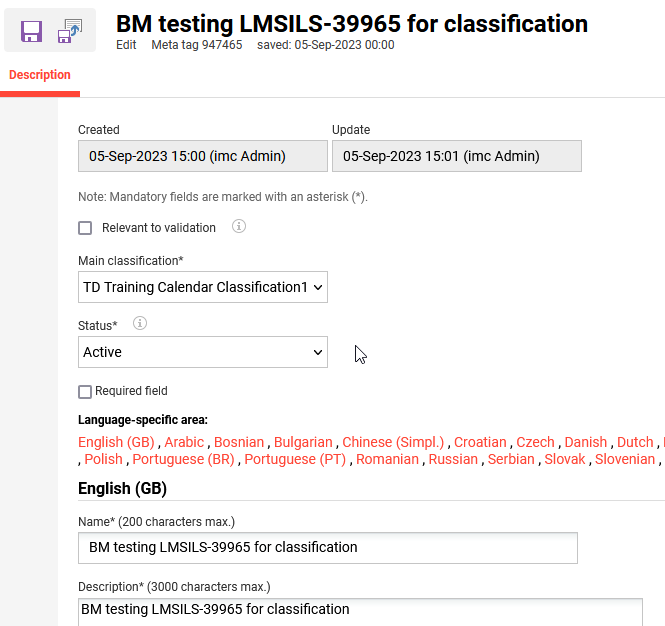Click the Romanian language link
The image size is (665, 626).
[x=387, y=459]
